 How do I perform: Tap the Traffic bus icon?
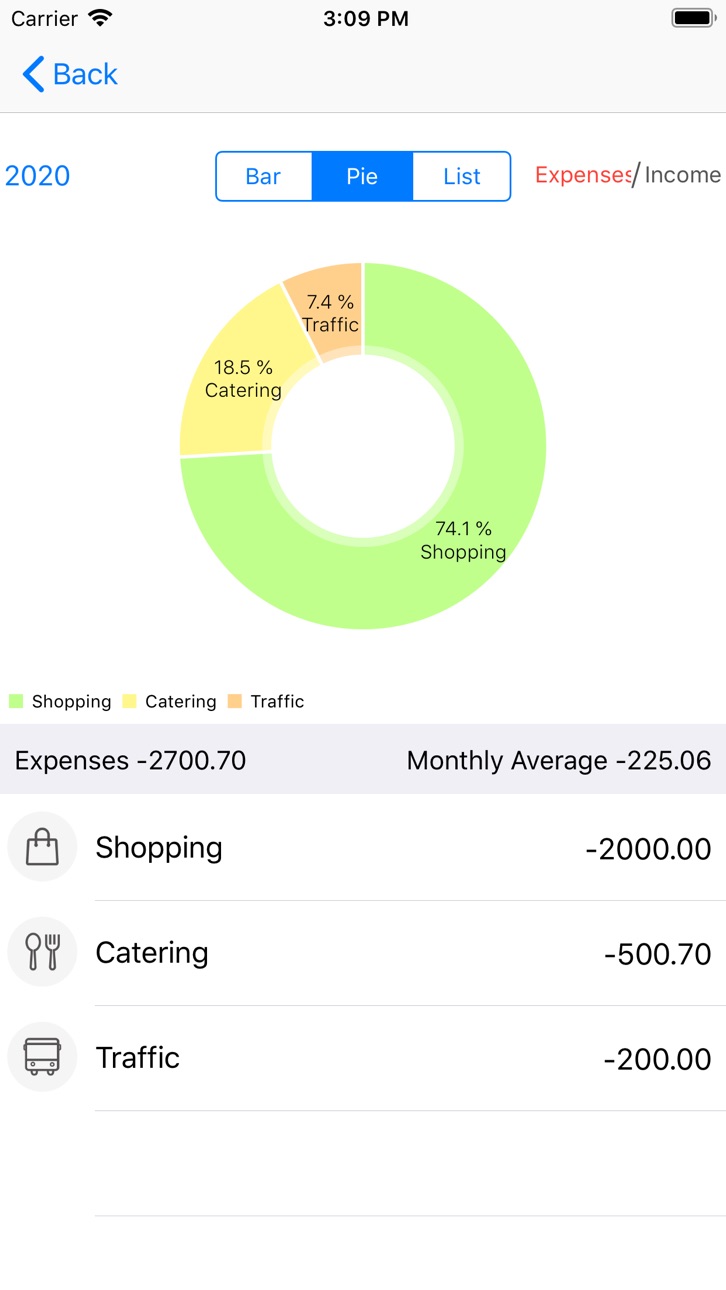[42, 1057]
